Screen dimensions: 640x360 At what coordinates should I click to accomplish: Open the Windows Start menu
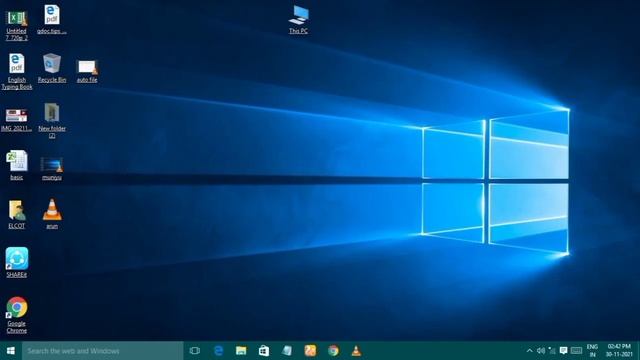tap(11, 351)
